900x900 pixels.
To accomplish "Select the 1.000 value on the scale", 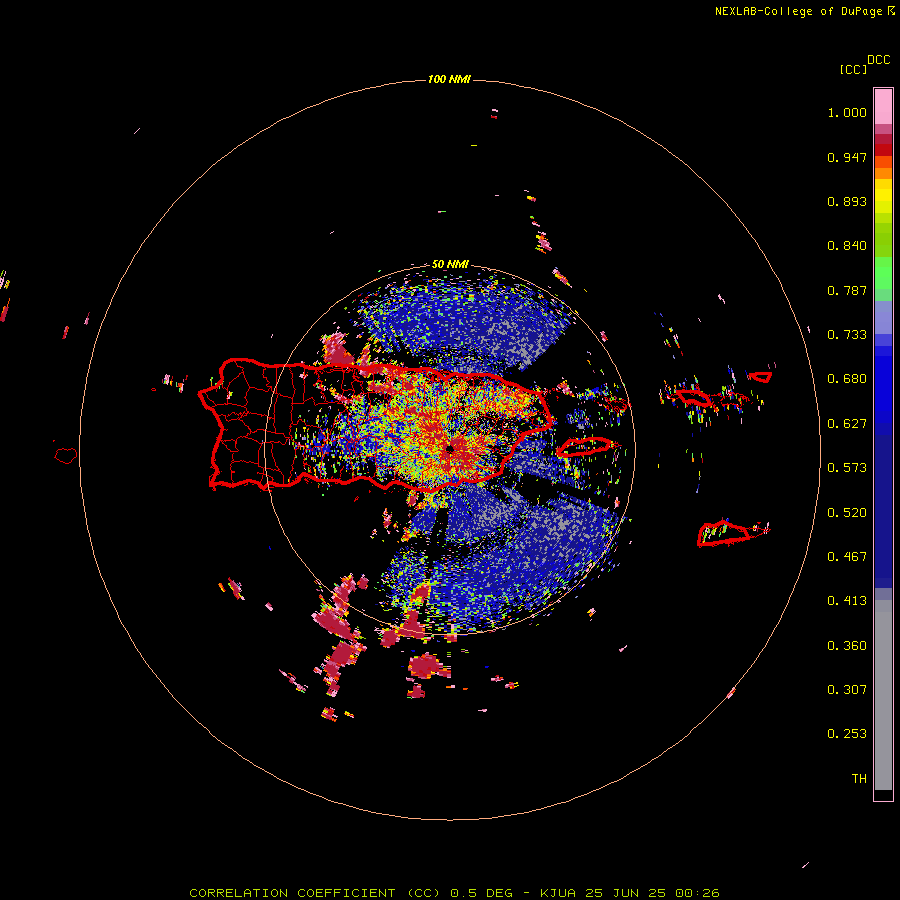I will 847,112.
